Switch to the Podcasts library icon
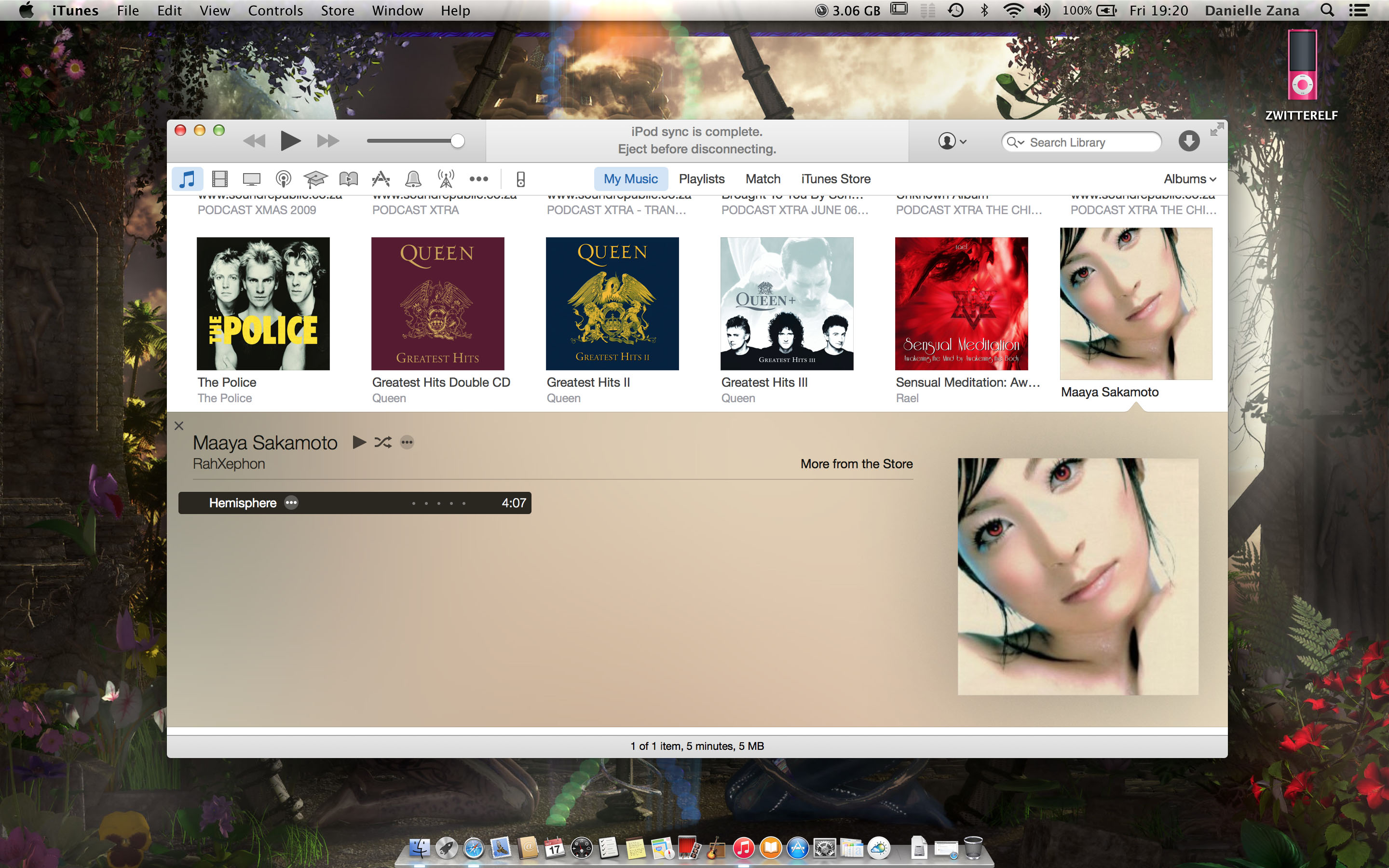The width and height of the screenshot is (1389, 868). [284, 179]
